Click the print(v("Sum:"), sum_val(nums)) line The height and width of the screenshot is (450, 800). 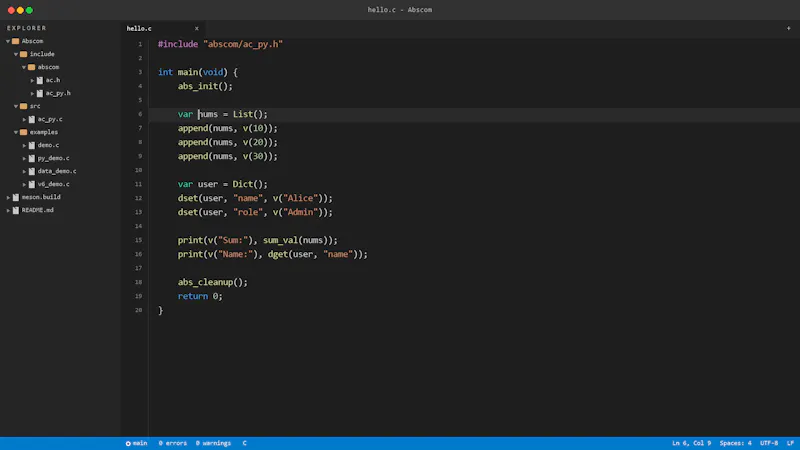point(258,240)
